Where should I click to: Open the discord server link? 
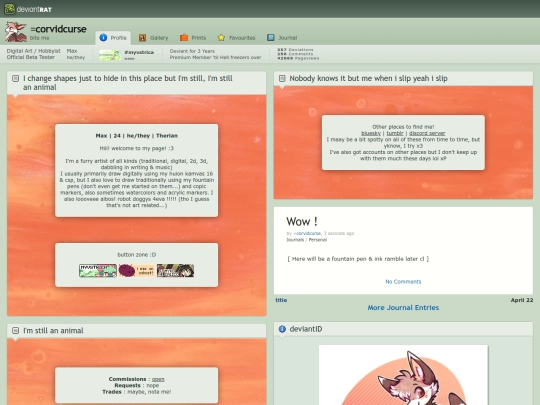click(x=427, y=133)
